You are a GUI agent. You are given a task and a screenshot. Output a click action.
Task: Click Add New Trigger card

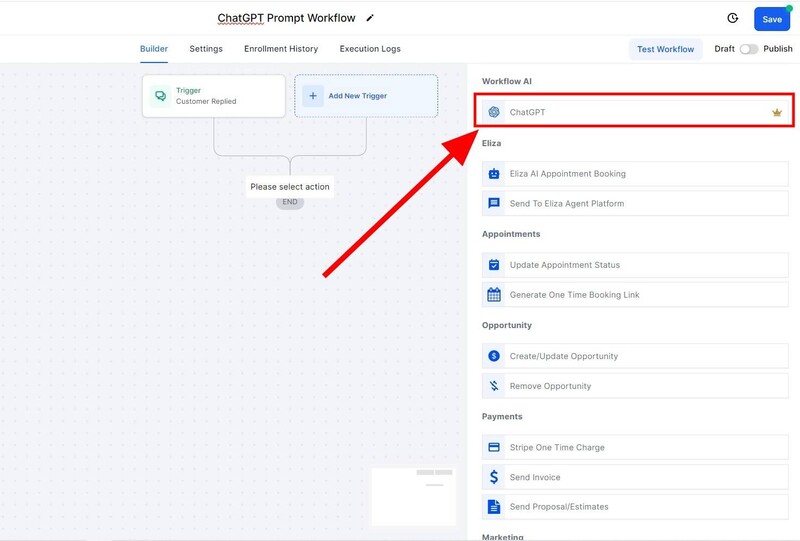tap(366, 96)
